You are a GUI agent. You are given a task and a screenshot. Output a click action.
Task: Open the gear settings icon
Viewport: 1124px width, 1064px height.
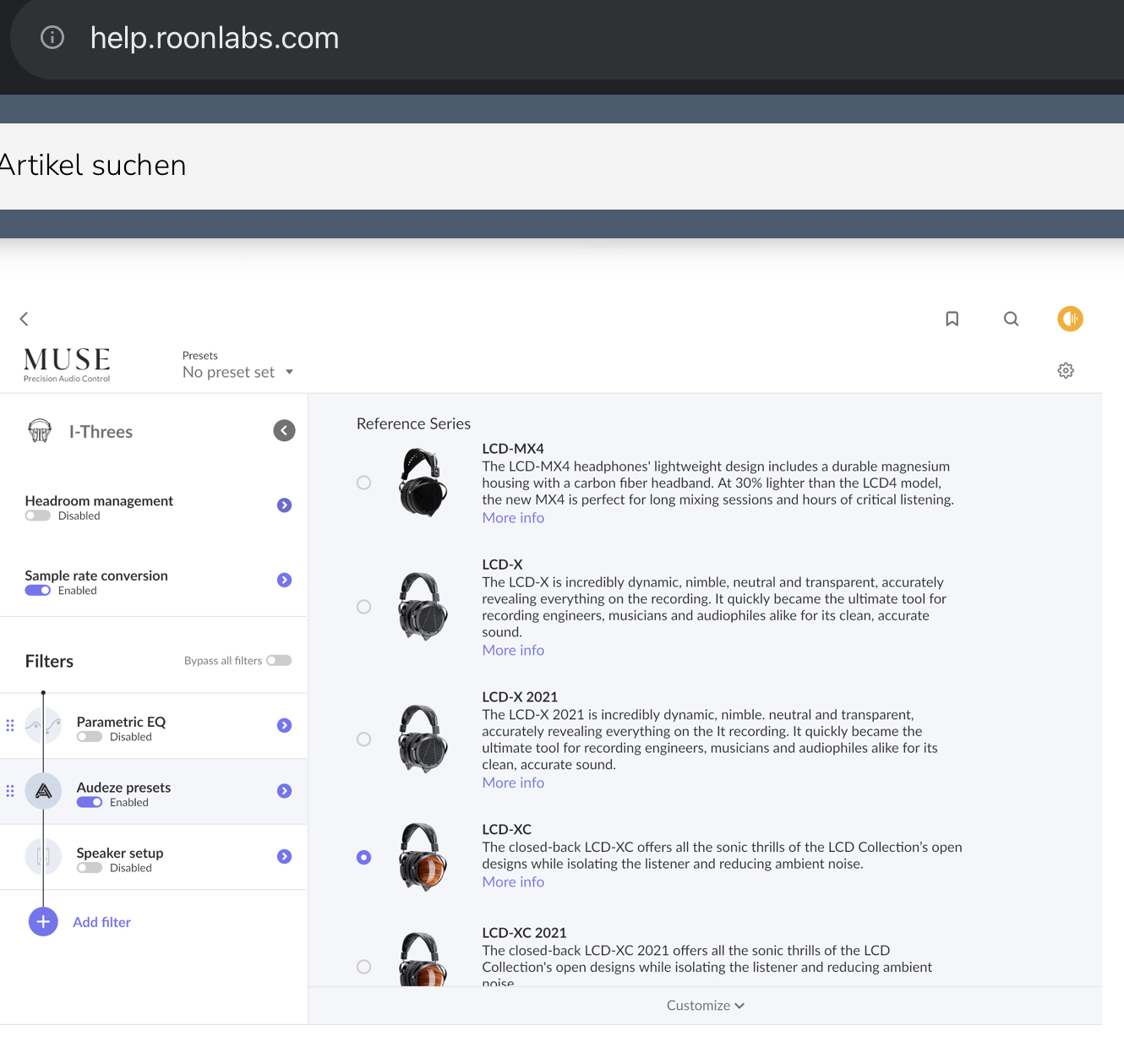[x=1066, y=370]
